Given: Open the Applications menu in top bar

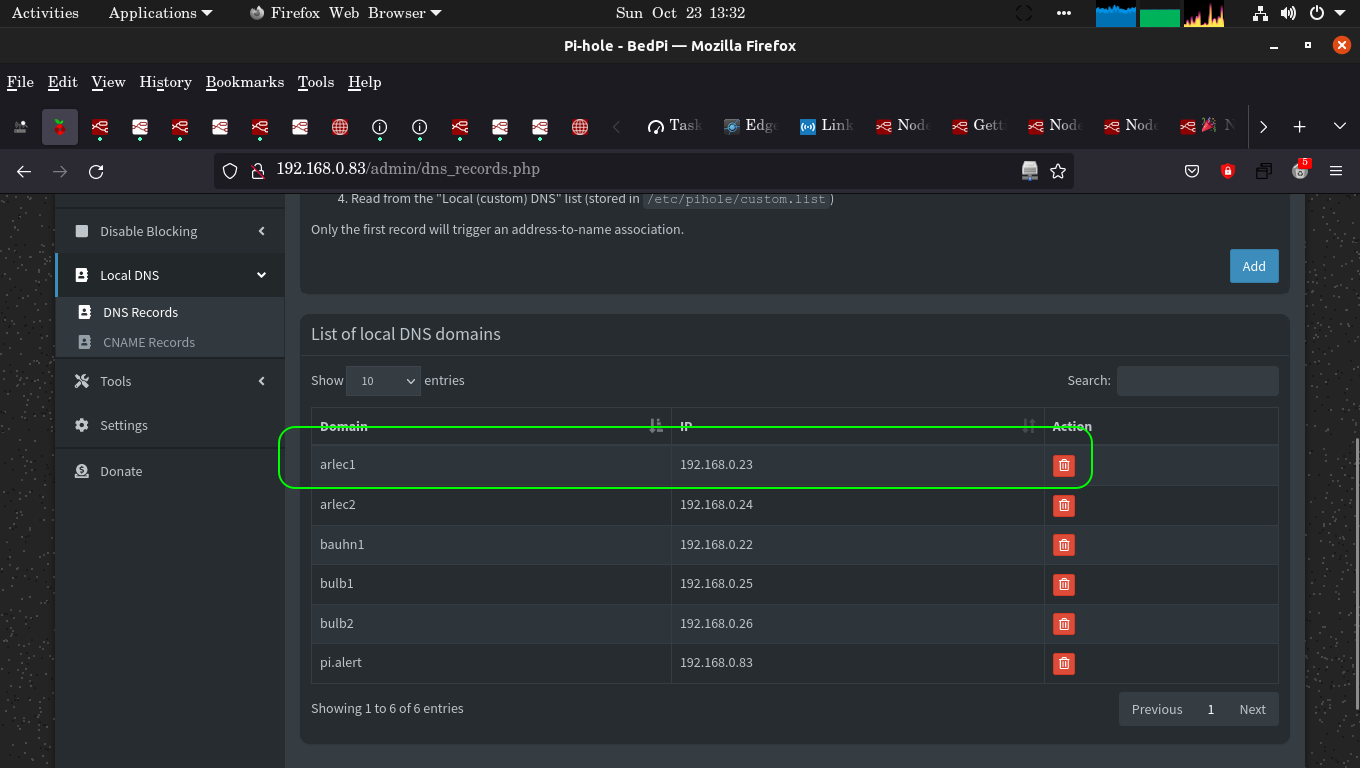Looking at the screenshot, I should tap(160, 13).
